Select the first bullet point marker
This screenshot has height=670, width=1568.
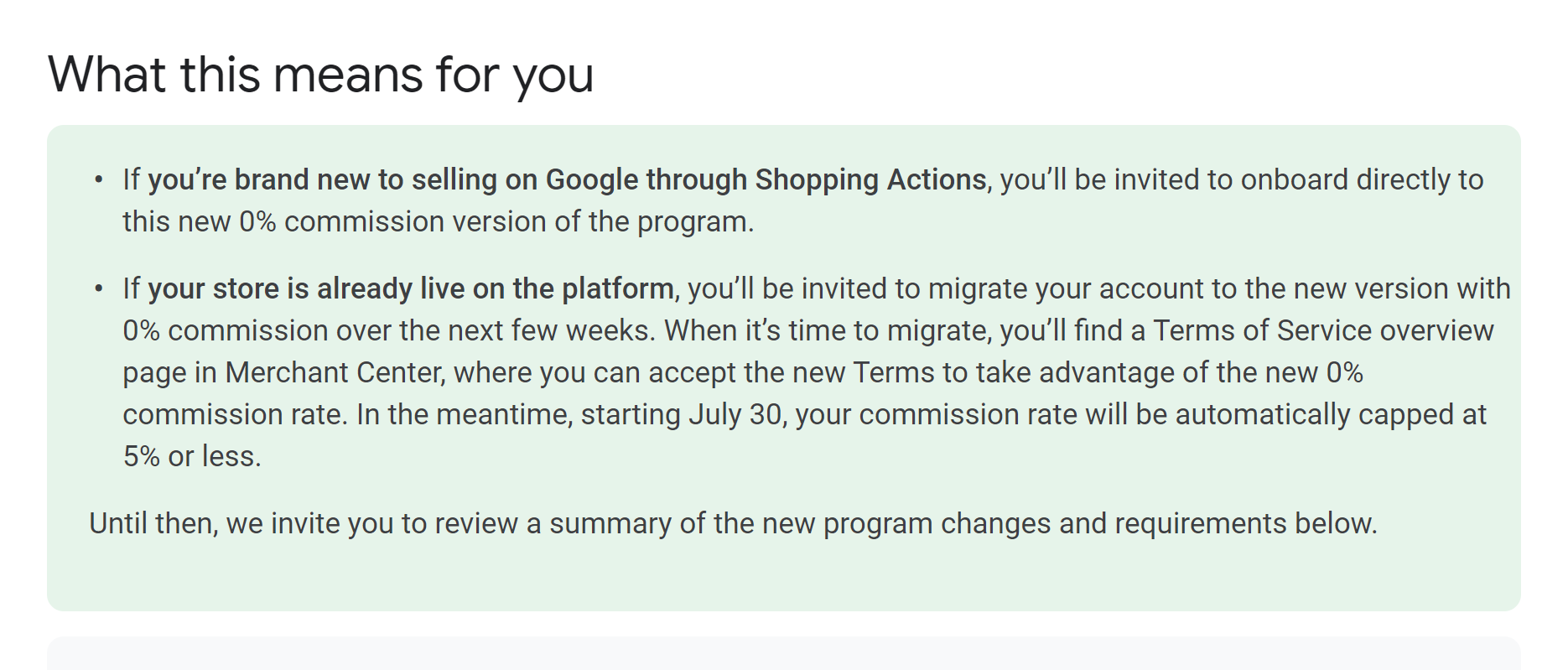tap(99, 179)
